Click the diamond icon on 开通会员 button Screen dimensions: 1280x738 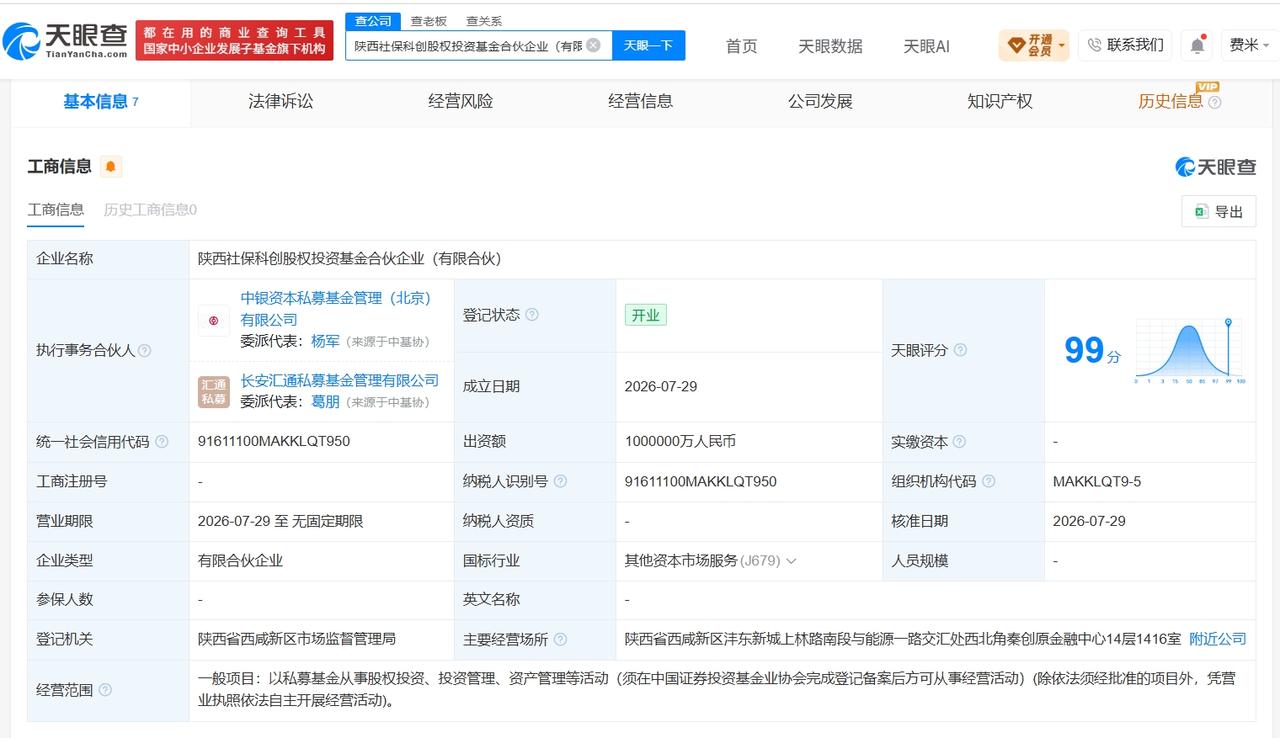click(1016, 45)
